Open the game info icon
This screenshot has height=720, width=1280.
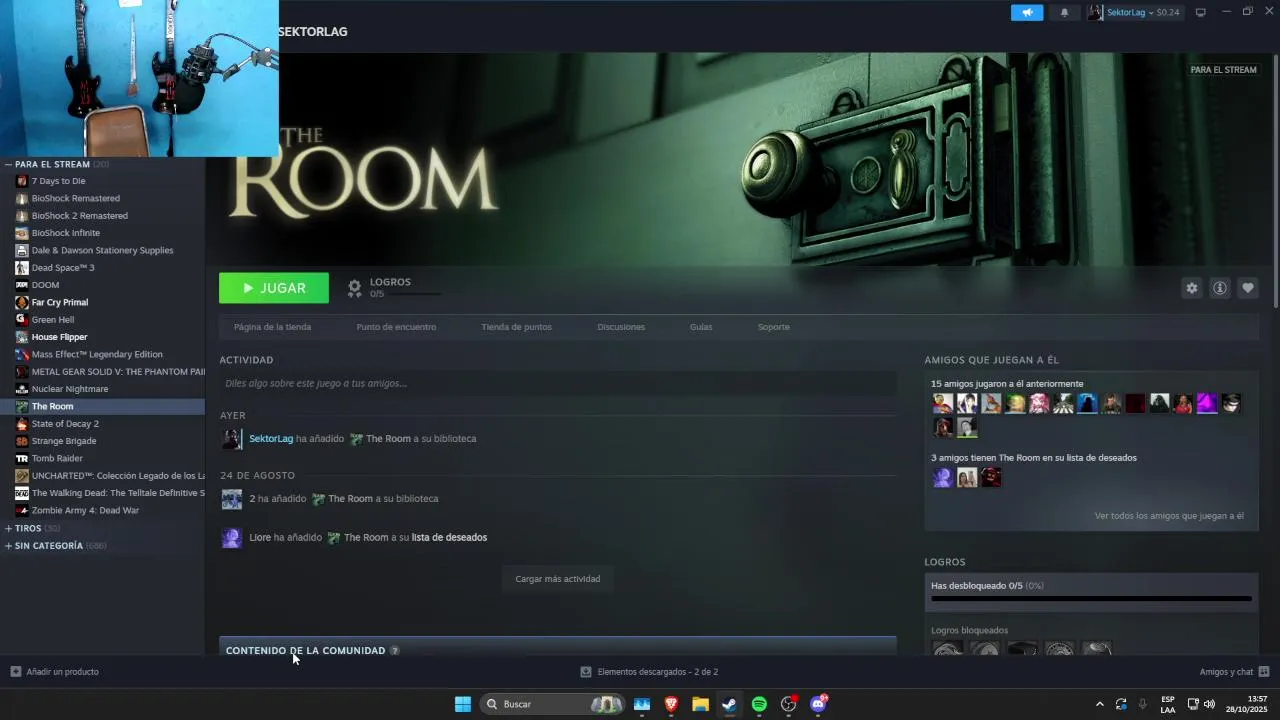pyautogui.click(x=1219, y=288)
